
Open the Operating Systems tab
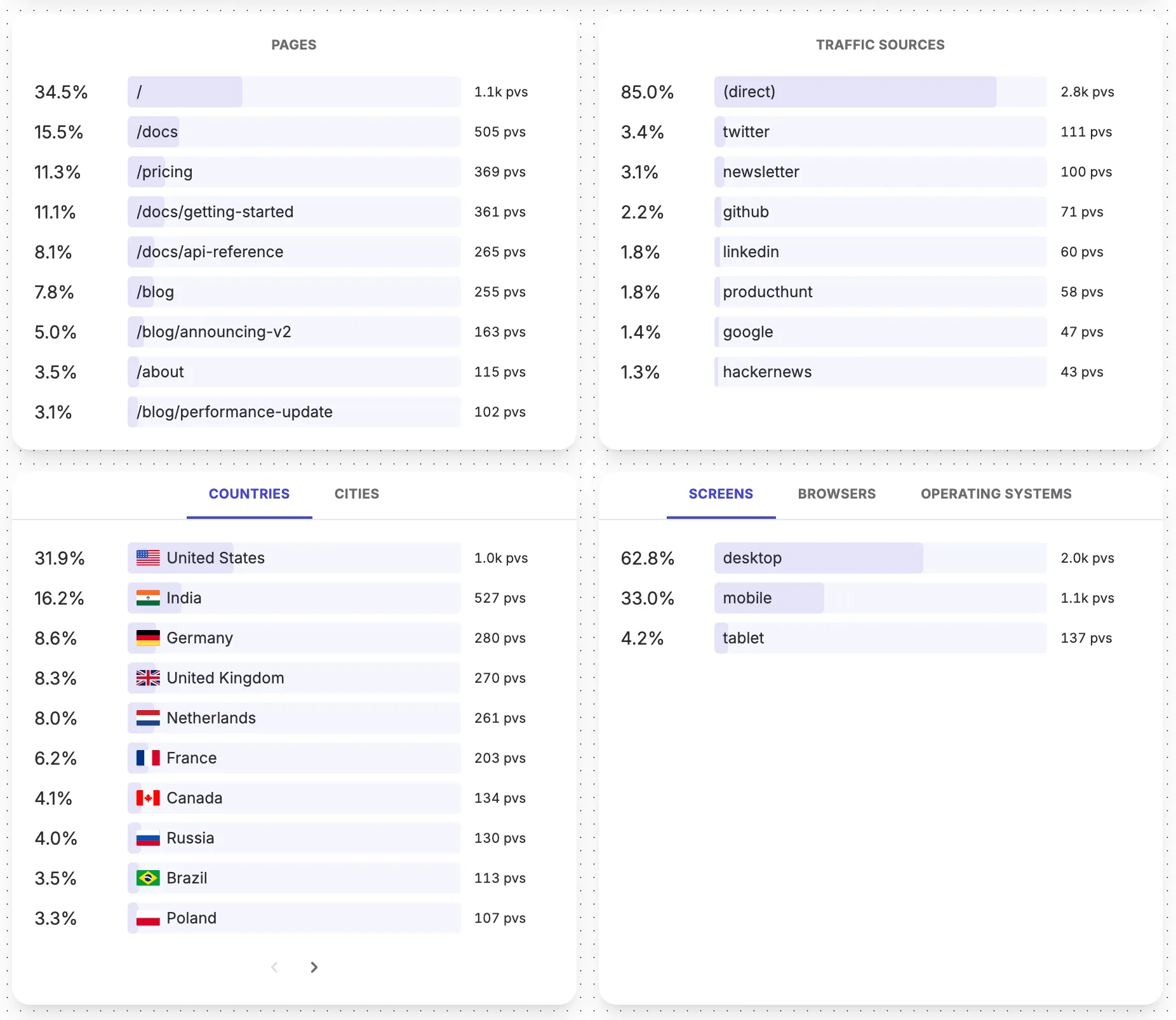click(x=996, y=494)
